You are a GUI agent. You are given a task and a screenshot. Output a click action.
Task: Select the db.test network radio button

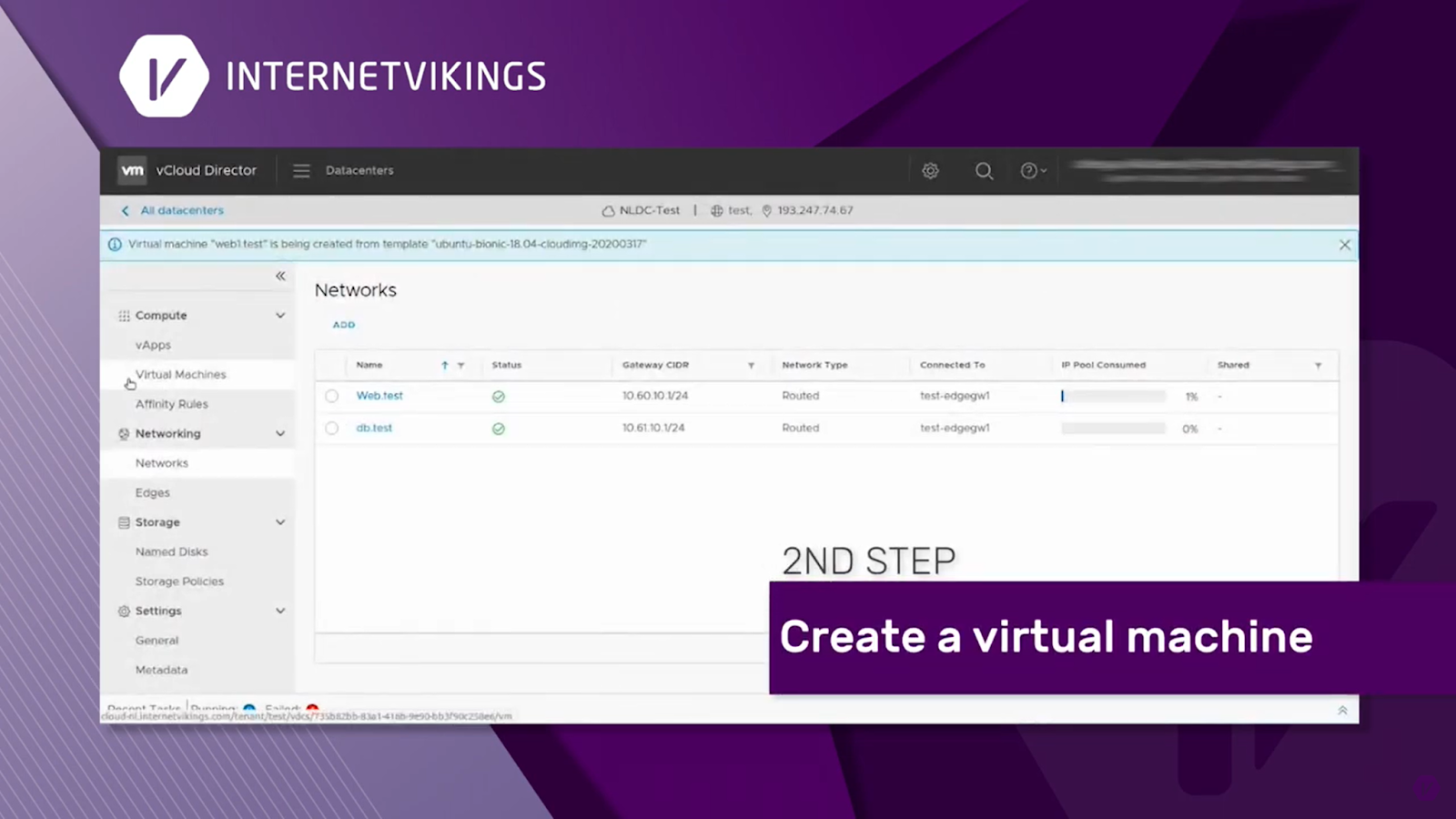coord(331,428)
